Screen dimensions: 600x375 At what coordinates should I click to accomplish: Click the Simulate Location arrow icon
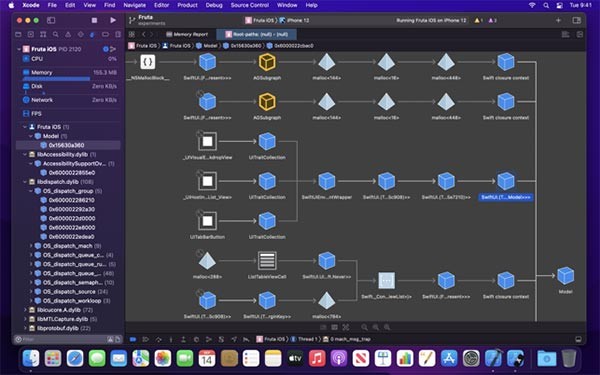pos(234,339)
